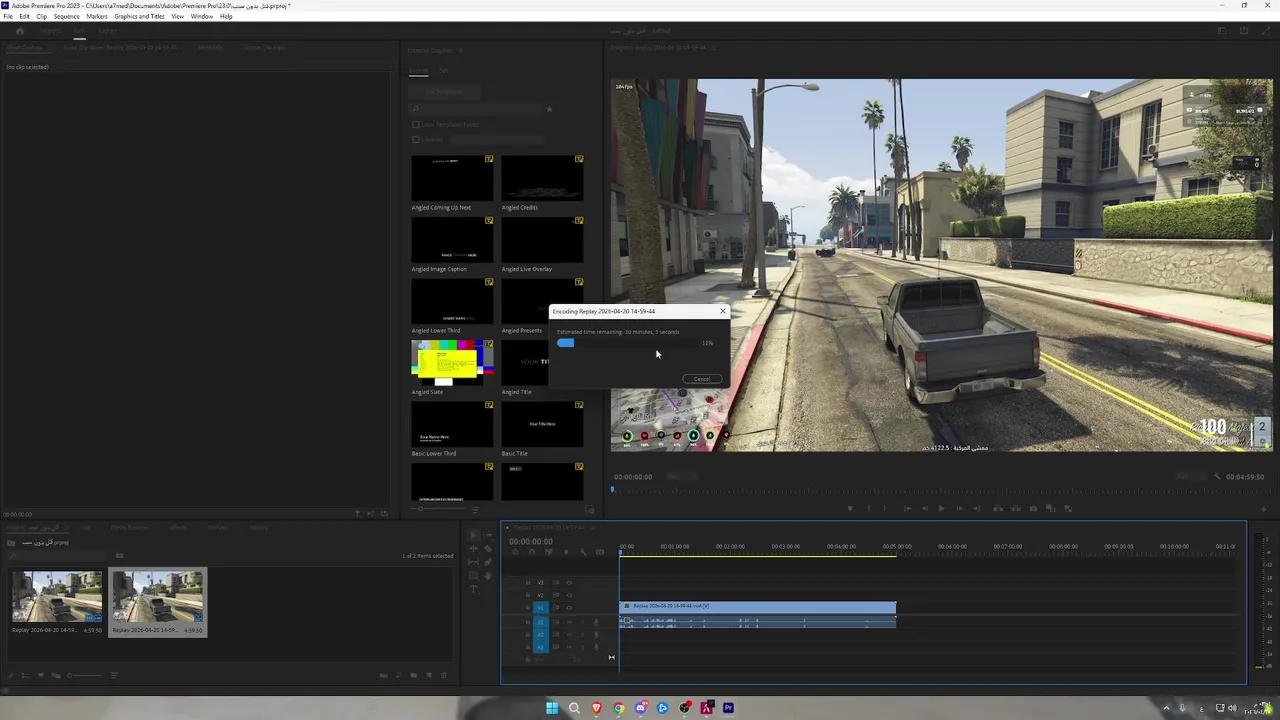
Task: Select the Type tool
Action: [x=473, y=589]
